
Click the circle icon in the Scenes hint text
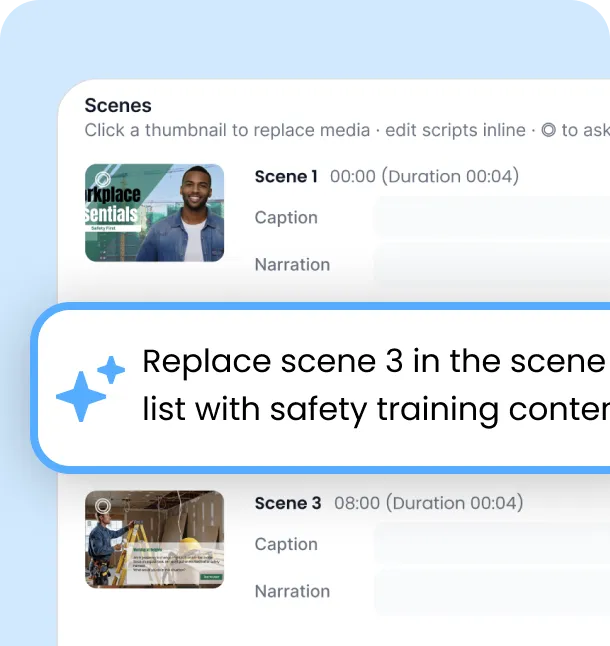click(548, 130)
